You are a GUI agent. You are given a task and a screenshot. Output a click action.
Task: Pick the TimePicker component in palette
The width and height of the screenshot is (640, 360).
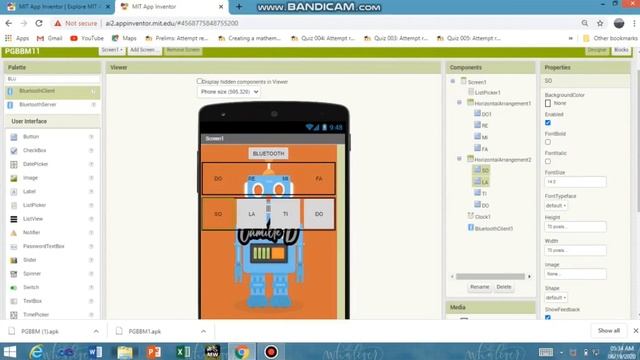[36, 315]
